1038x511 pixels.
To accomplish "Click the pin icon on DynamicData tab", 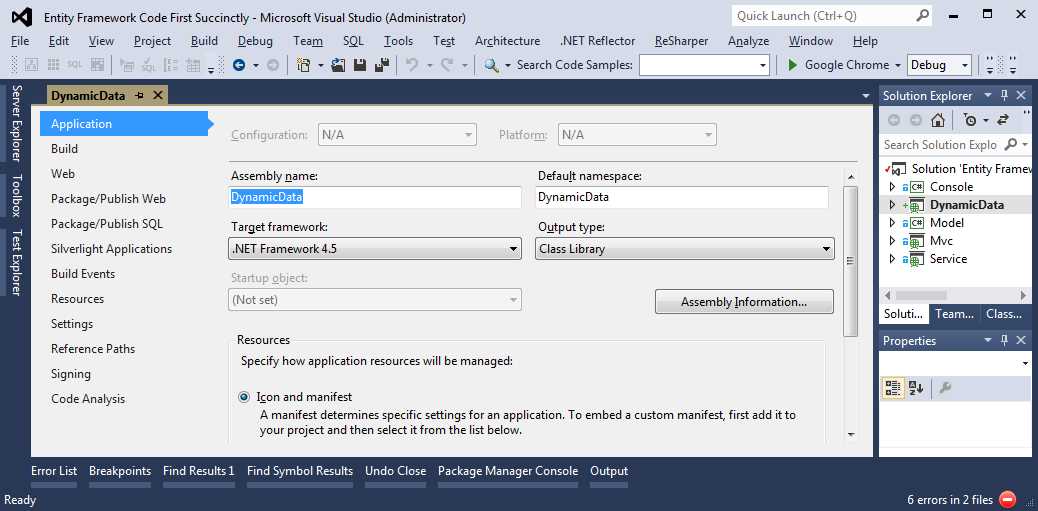I will coord(139,95).
